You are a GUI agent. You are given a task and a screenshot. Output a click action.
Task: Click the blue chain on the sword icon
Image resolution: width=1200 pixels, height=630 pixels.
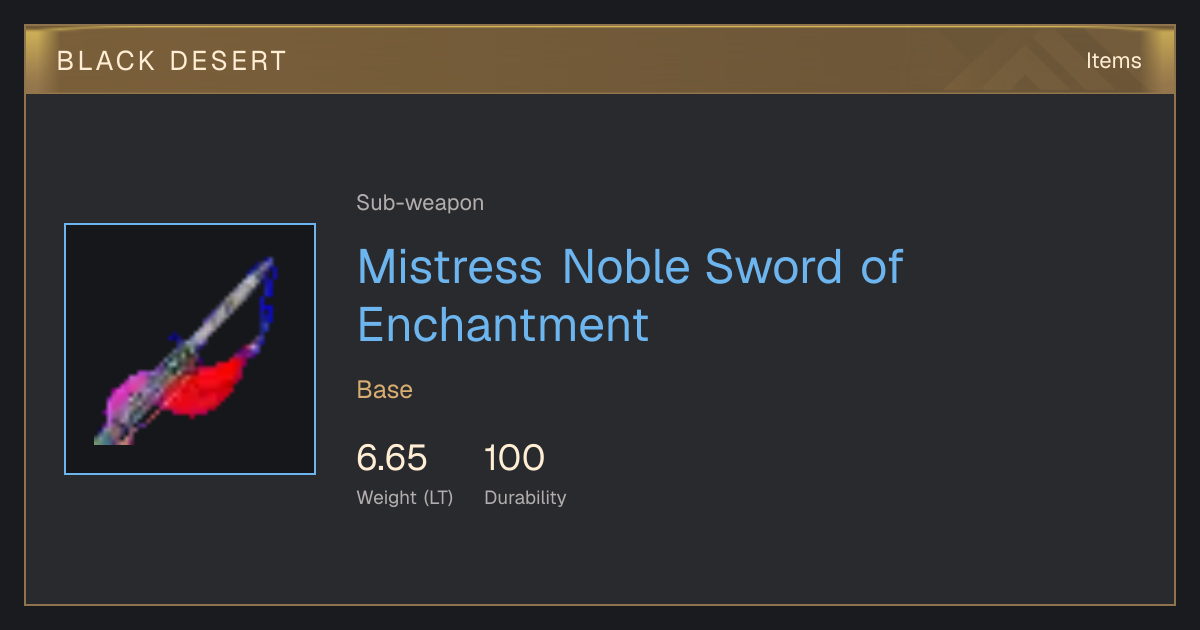tap(264, 308)
